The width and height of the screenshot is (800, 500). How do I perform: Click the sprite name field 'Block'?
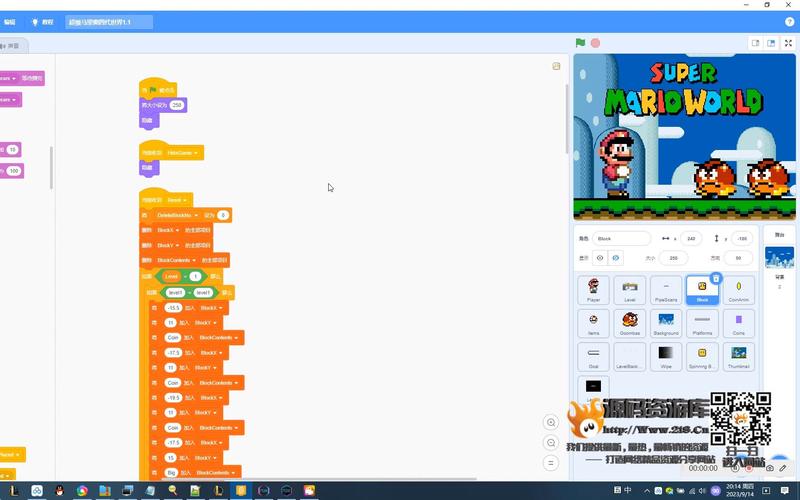click(621, 238)
